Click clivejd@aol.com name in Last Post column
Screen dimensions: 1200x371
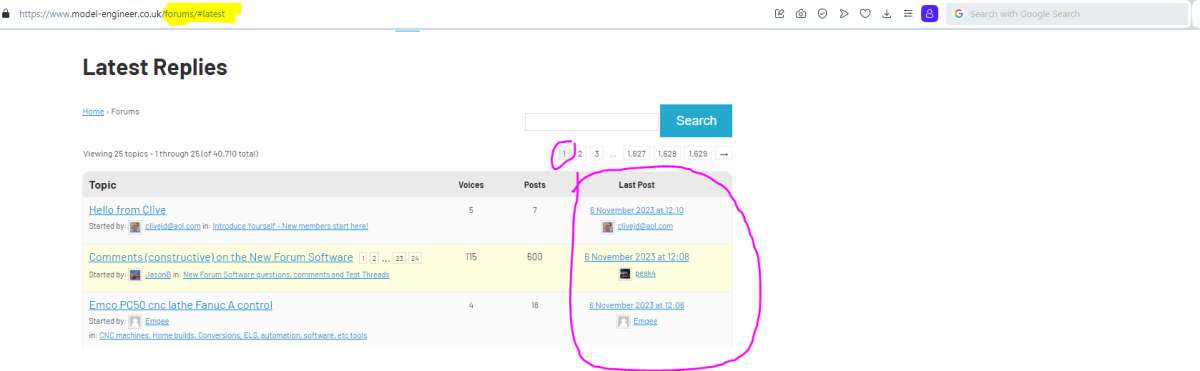(x=645, y=227)
